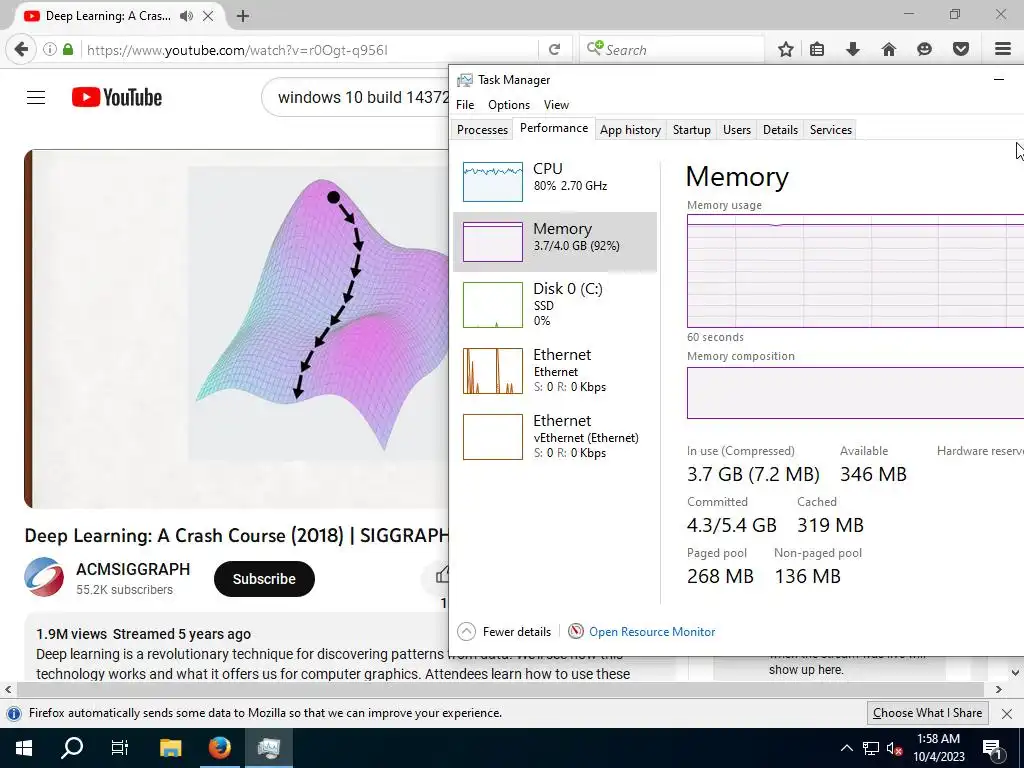The image size is (1024, 768).
Task: Click the video title text
Action: 237,536
